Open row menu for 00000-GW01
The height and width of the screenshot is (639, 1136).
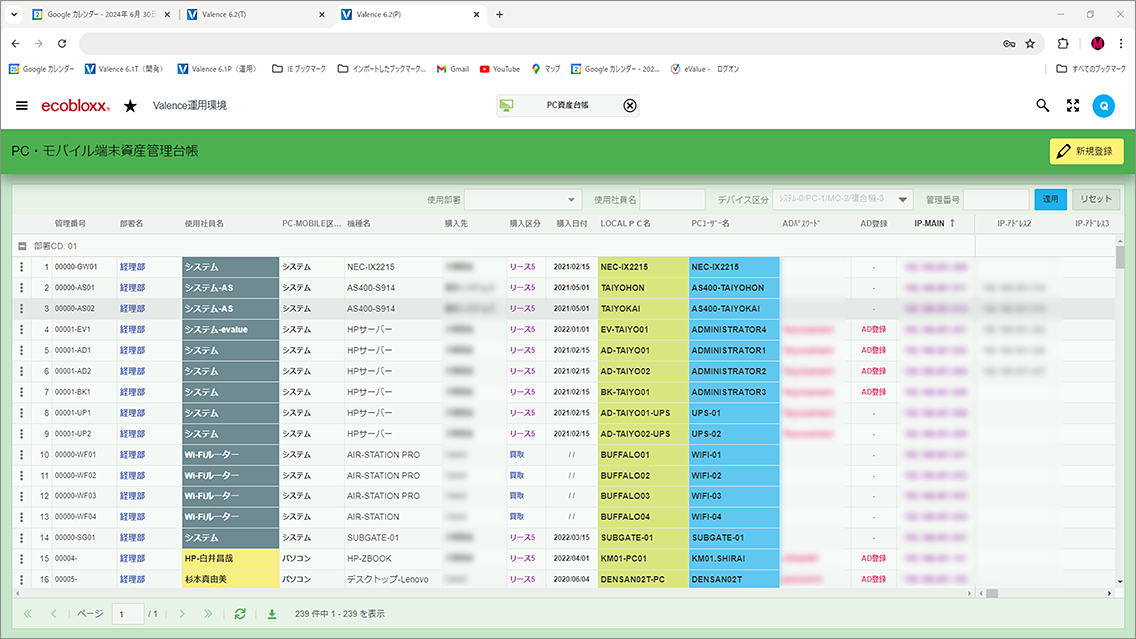point(22,267)
